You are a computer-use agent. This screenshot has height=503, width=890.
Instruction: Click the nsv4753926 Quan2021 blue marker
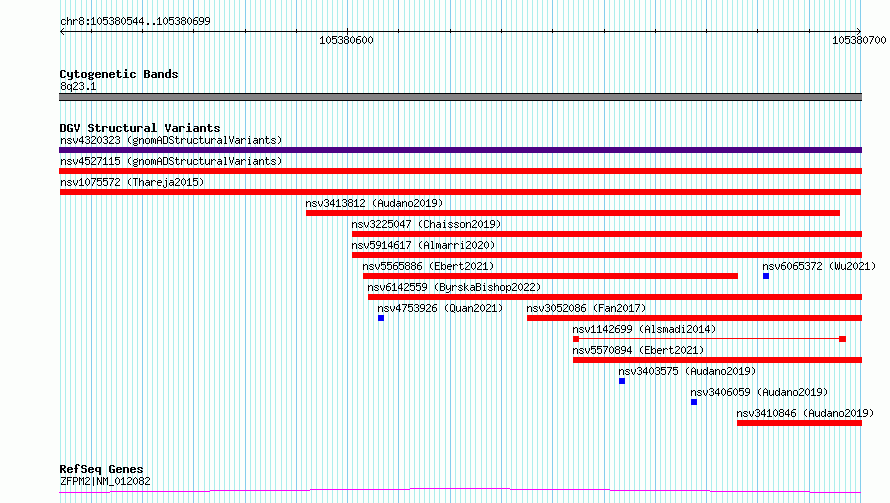click(x=381, y=318)
